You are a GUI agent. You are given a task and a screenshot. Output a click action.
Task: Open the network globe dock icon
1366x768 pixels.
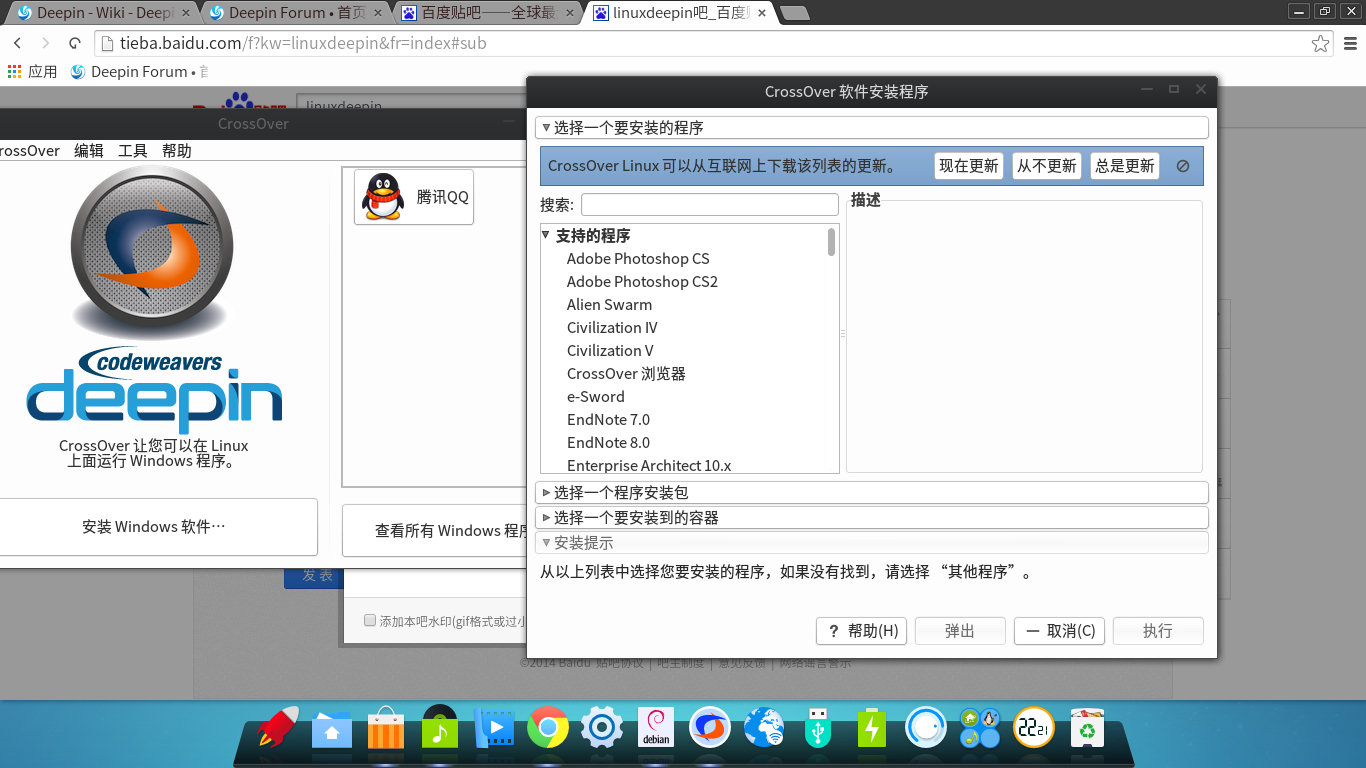pyautogui.click(x=764, y=728)
